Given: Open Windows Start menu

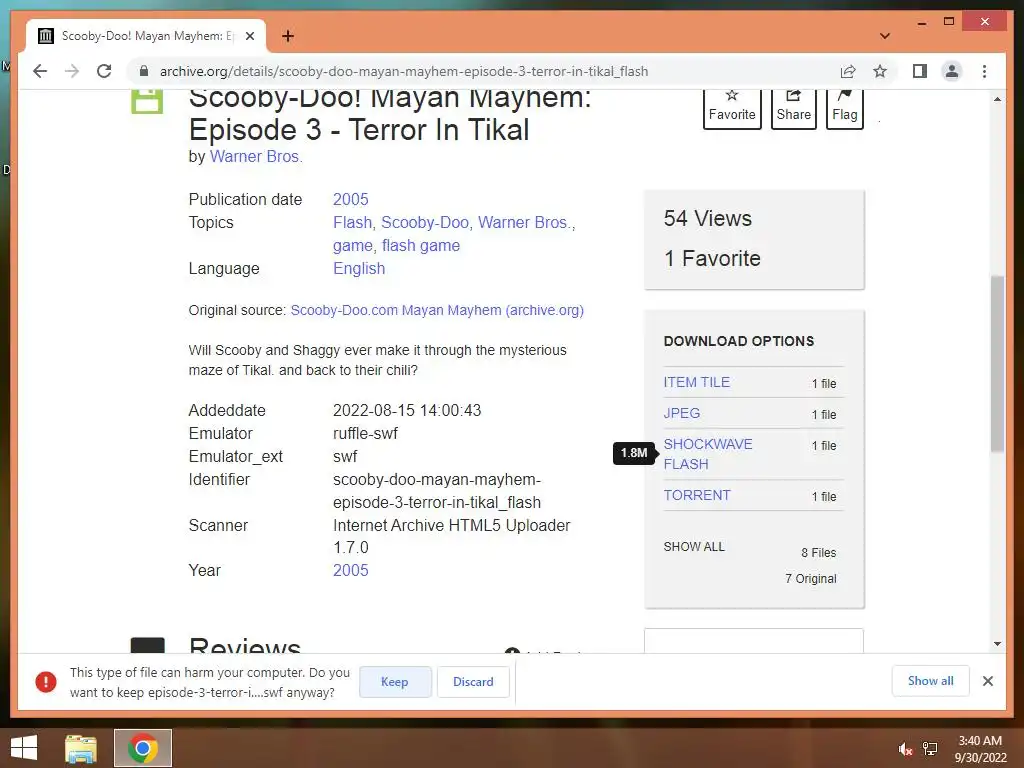Looking at the screenshot, I should pyautogui.click(x=24, y=748).
